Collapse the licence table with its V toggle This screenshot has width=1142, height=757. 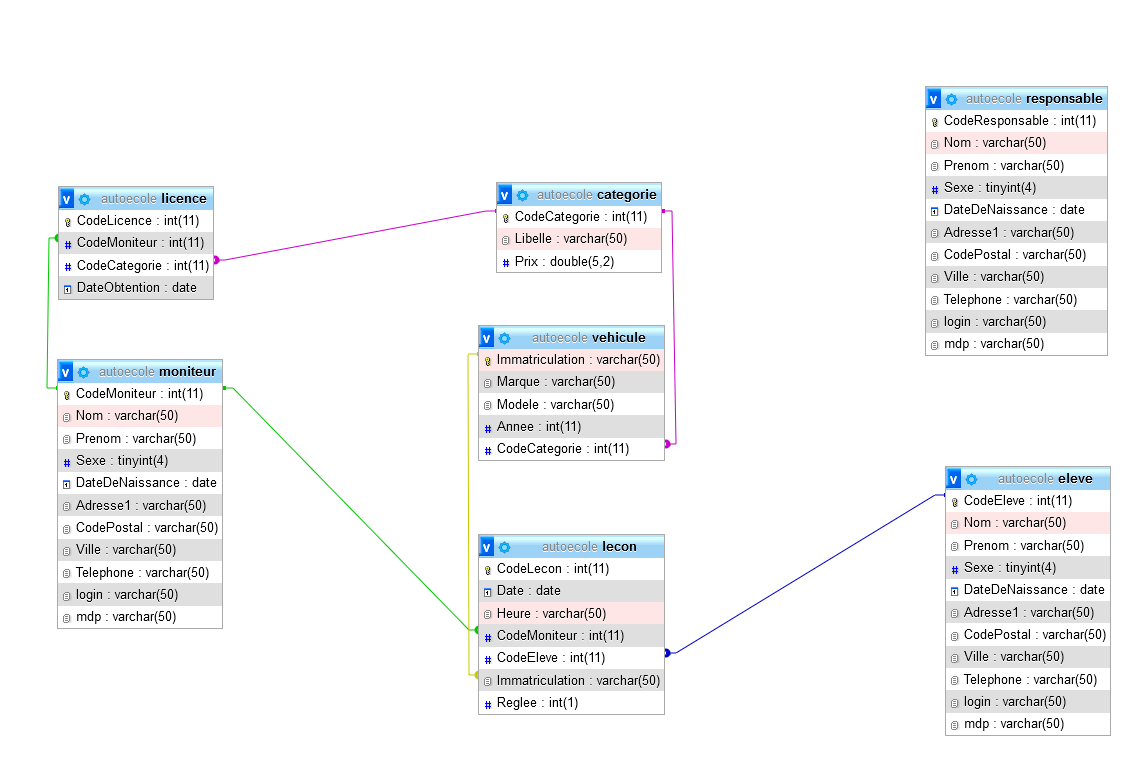pyautogui.click(x=67, y=199)
